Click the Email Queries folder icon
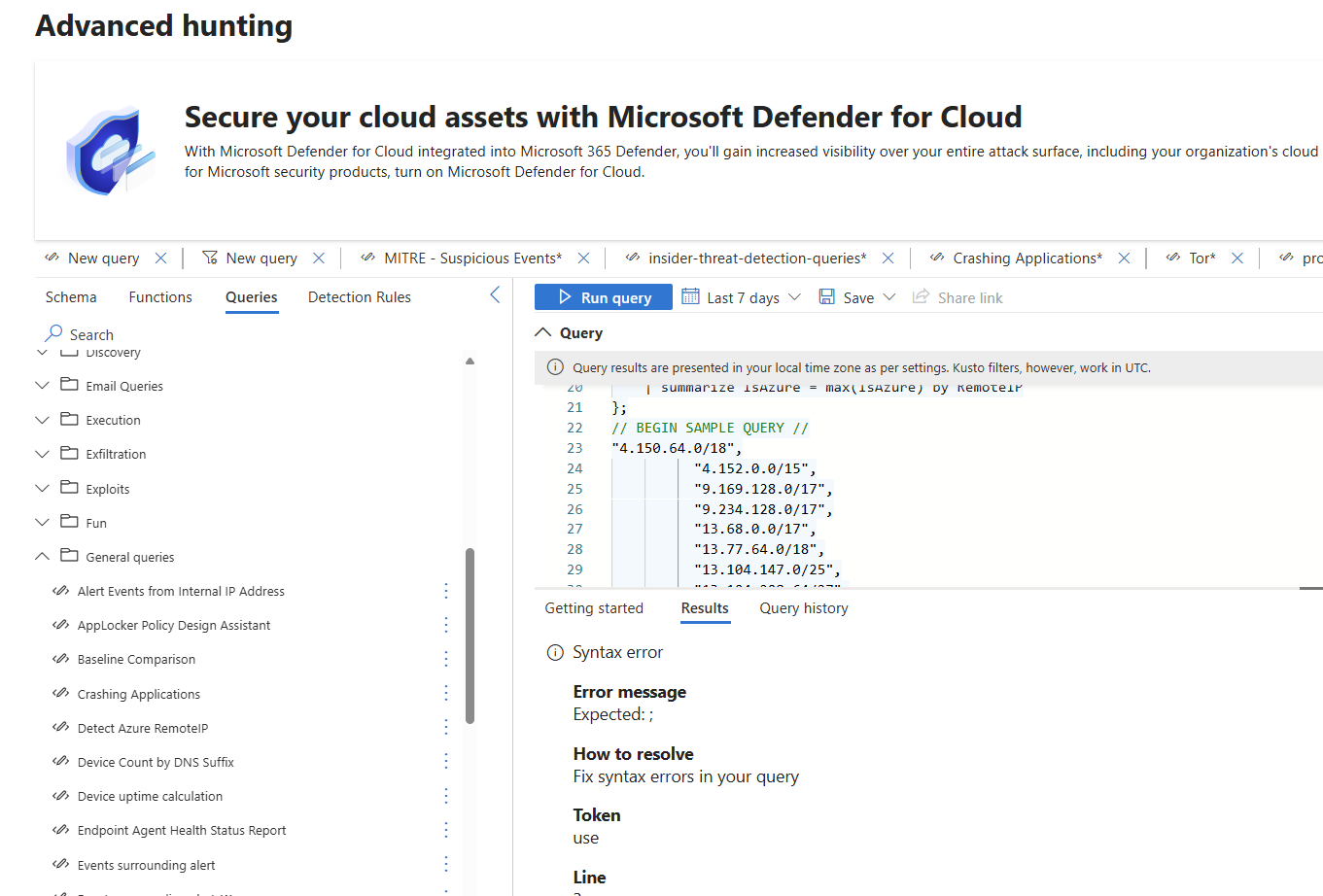This screenshot has height=896, width=1323. click(x=69, y=385)
